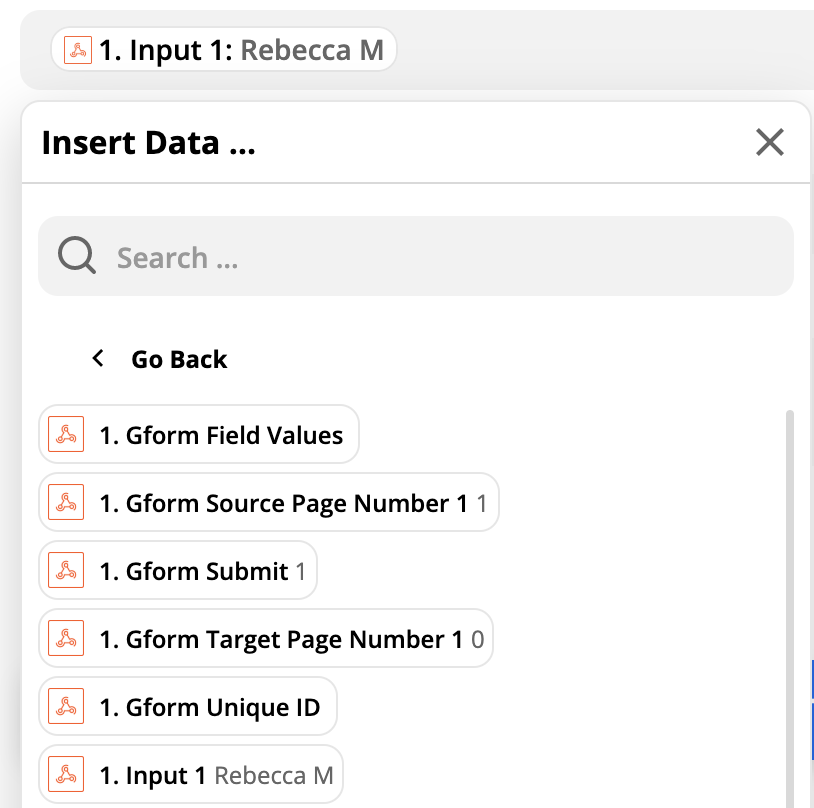This screenshot has height=808, width=814.
Task: Focus the Search input field
Action: [416, 256]
